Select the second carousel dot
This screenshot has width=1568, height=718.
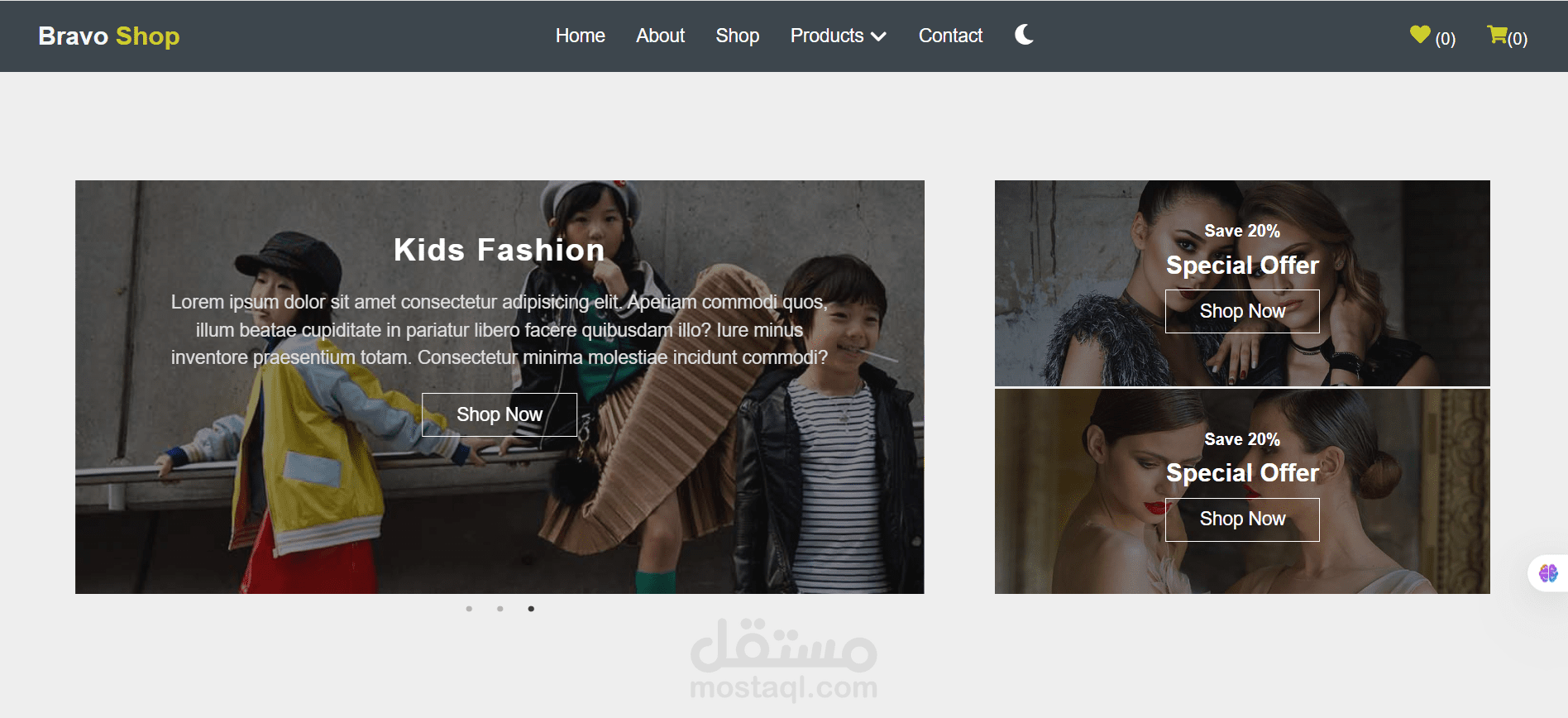500,609
